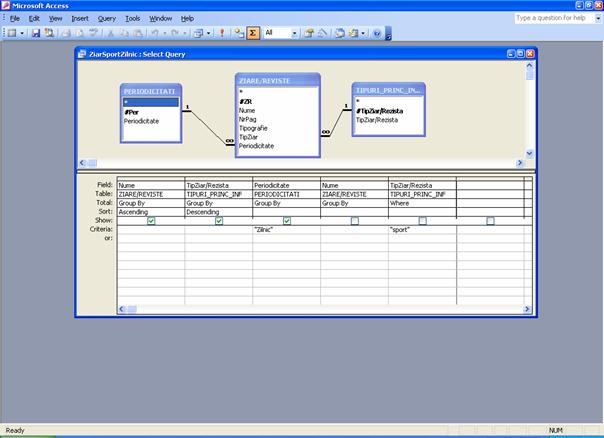Click the Periodicitate field in PERIODICITATI table
Screen dimensions: 604x438
click(144, 120)
